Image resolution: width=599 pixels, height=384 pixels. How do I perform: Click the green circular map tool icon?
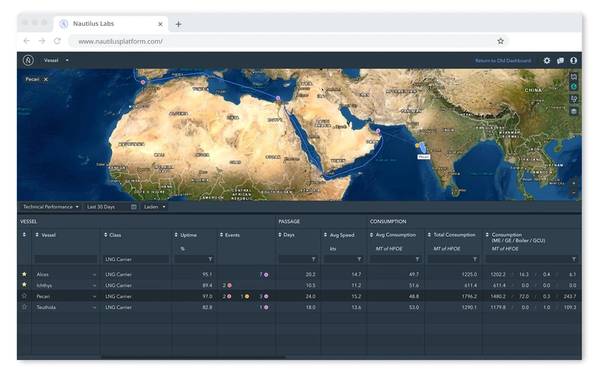pyautogui.click(x=573, y=87)
